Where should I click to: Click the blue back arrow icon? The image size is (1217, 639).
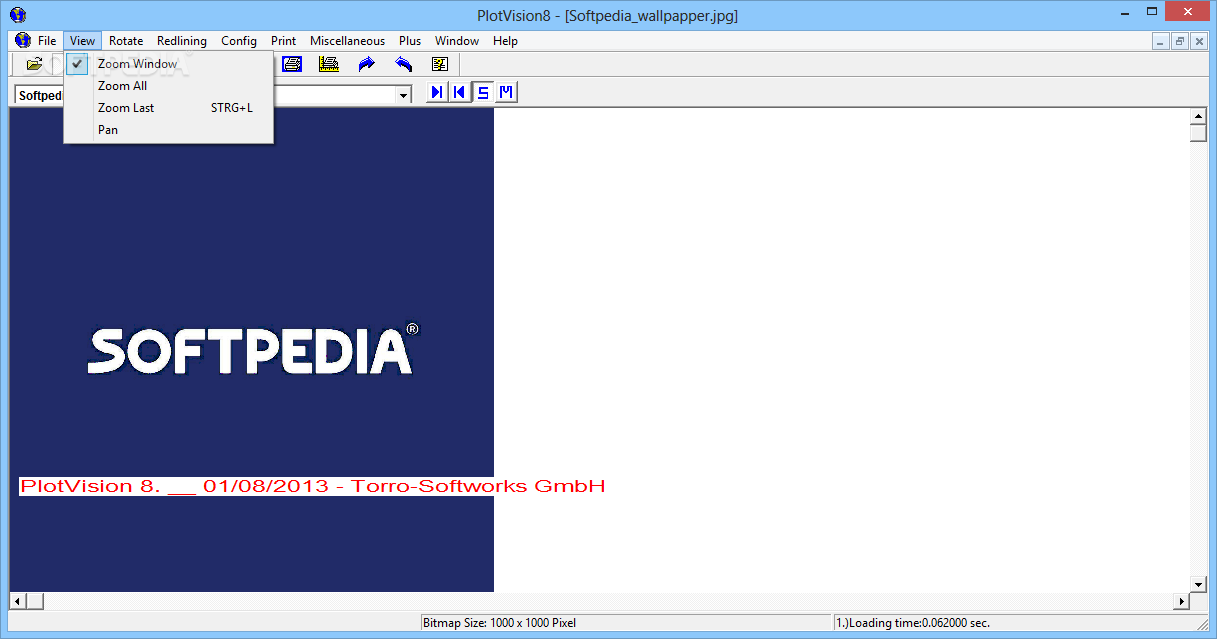(403, 64)
